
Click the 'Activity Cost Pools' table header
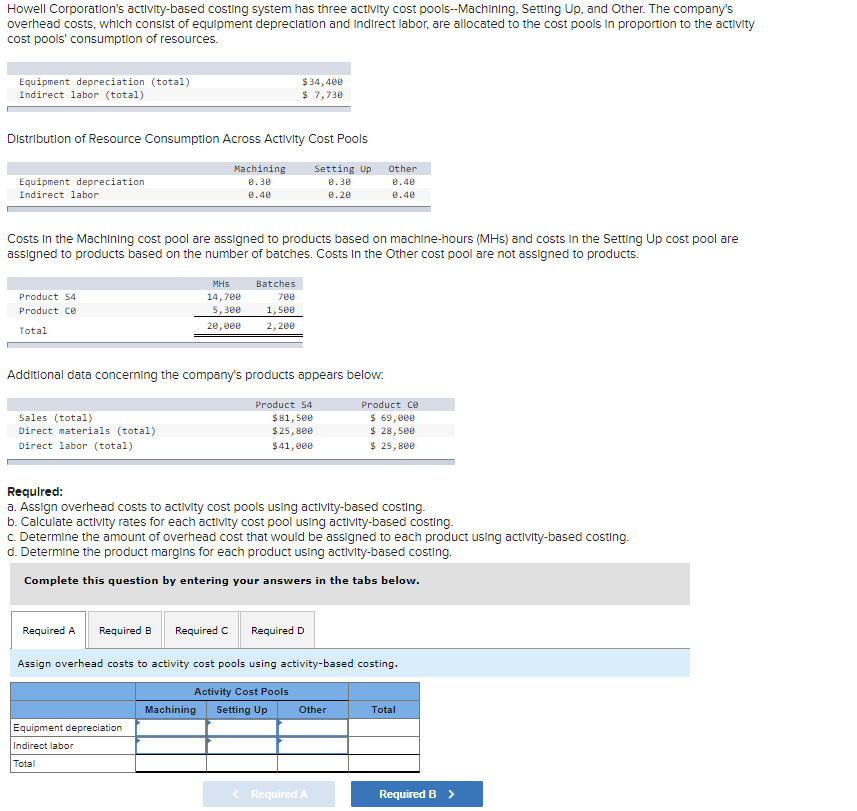[242, 691]
